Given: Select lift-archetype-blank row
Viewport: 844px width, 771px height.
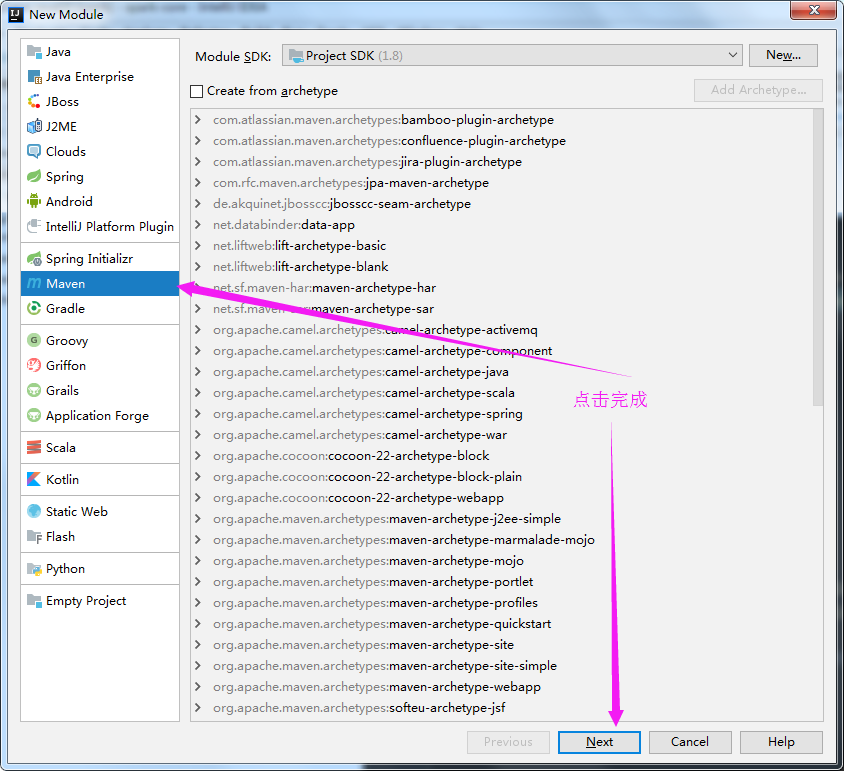Looking at the screenshot, I should (x=501, y=267).
